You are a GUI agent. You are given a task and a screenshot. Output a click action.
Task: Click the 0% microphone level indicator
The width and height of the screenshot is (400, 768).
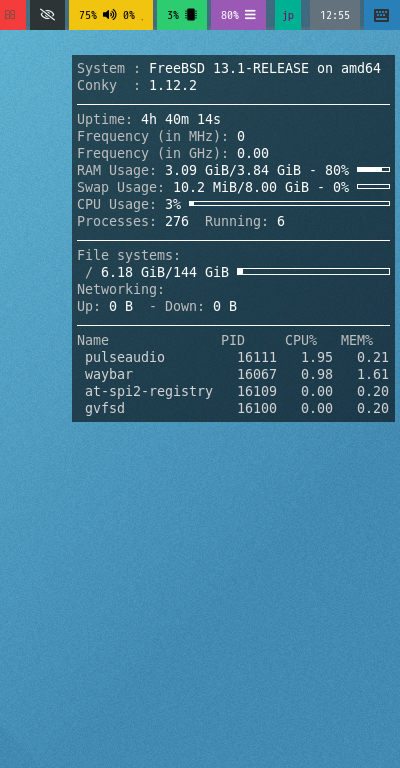coord(129,15)
